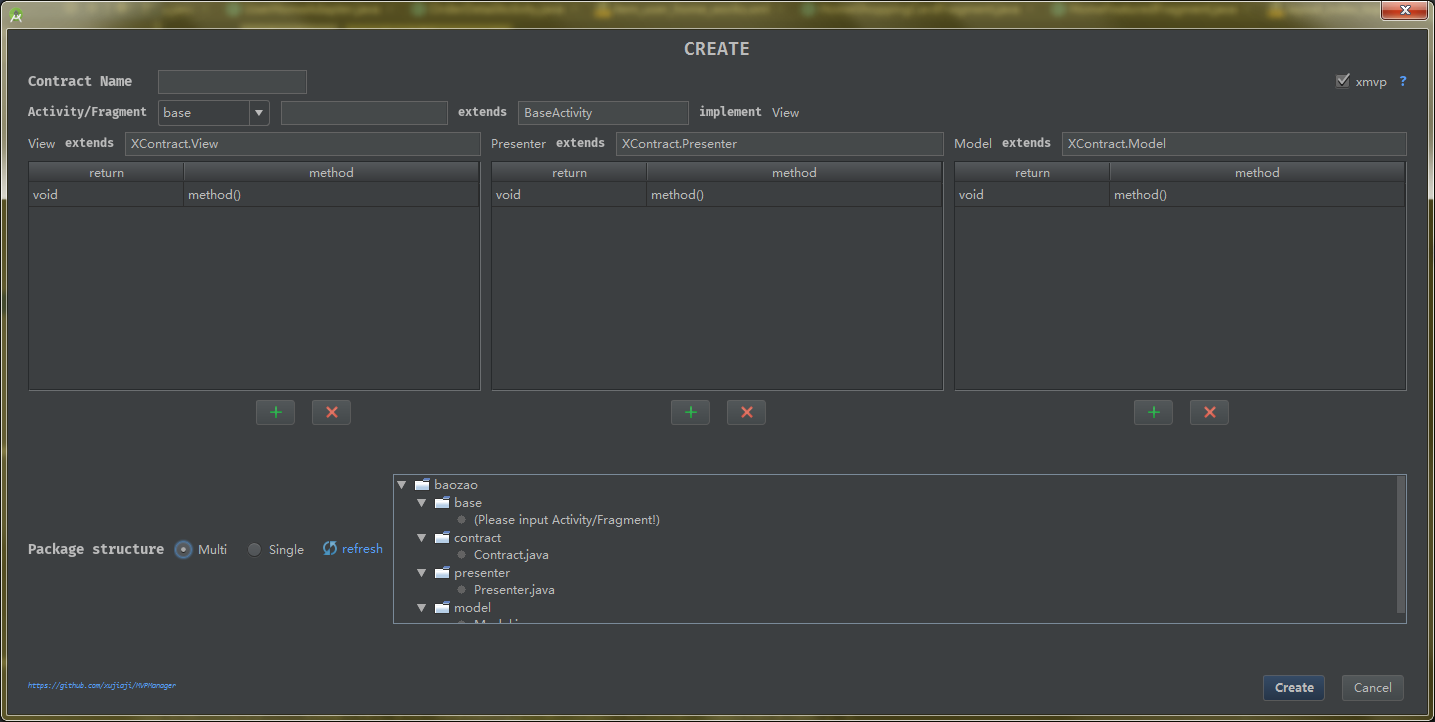Delete a method row from Model table
This screenshot has width=1435, height=722.
1209,412
